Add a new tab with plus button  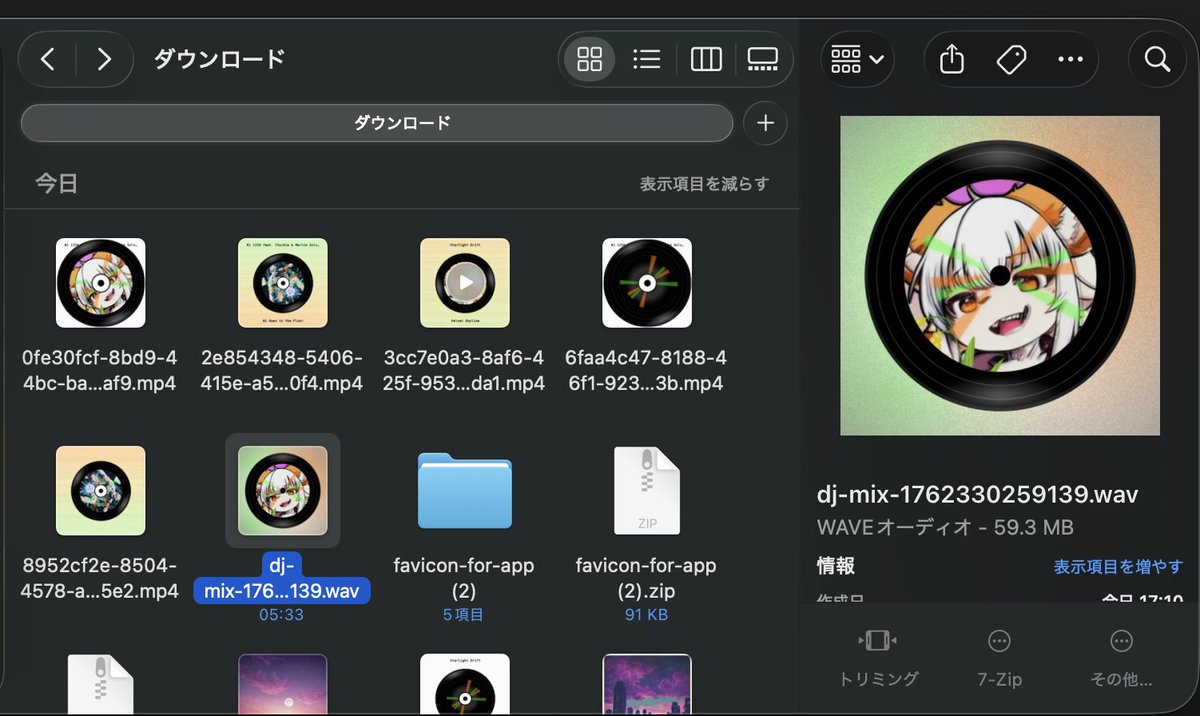[765, 123]
